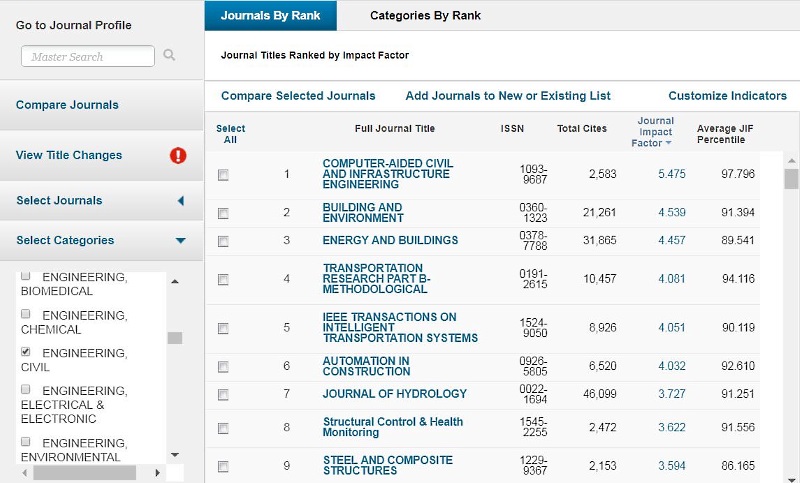The height and width of the screenshot is (483, 800).
Task: Open Transportation Research Part B-Methodological profile
Action: pos(377,278)
